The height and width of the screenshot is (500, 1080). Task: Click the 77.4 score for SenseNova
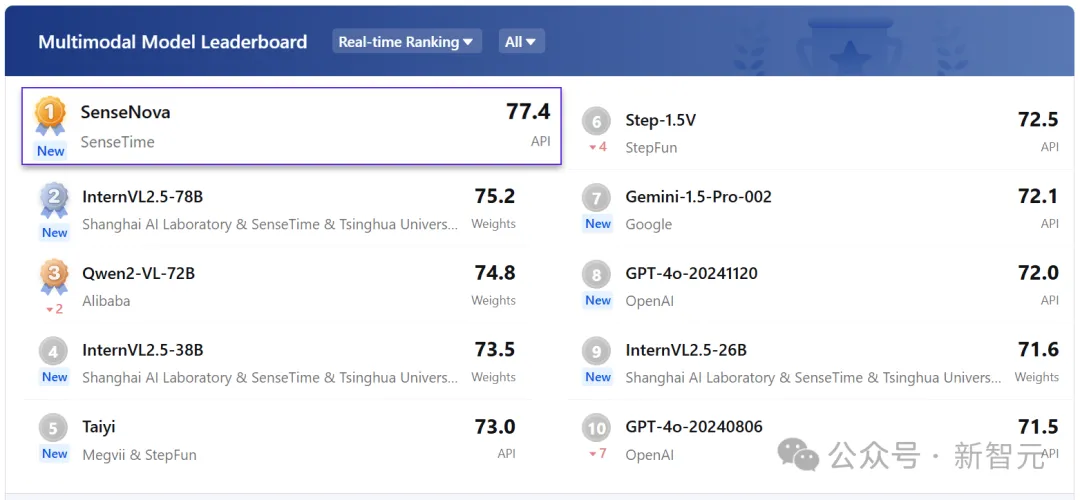528,112
